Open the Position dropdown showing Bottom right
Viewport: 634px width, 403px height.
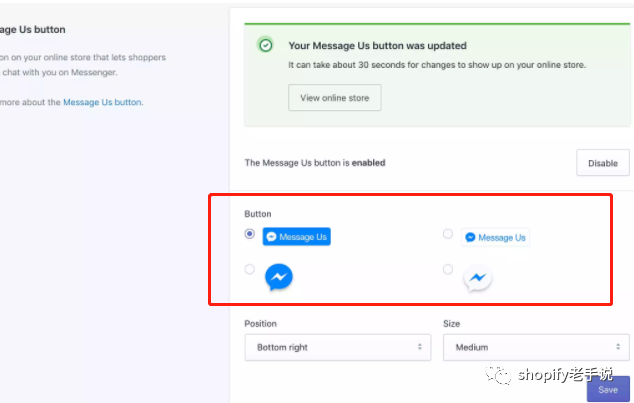click(x=338, y=347)
